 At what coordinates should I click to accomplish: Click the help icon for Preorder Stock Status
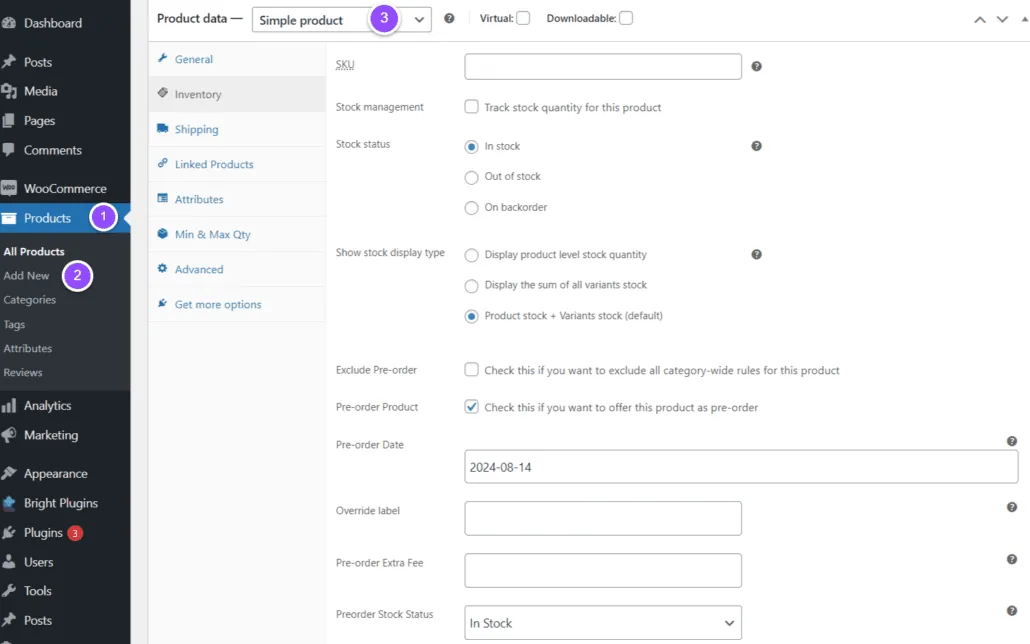(1012, 610)
